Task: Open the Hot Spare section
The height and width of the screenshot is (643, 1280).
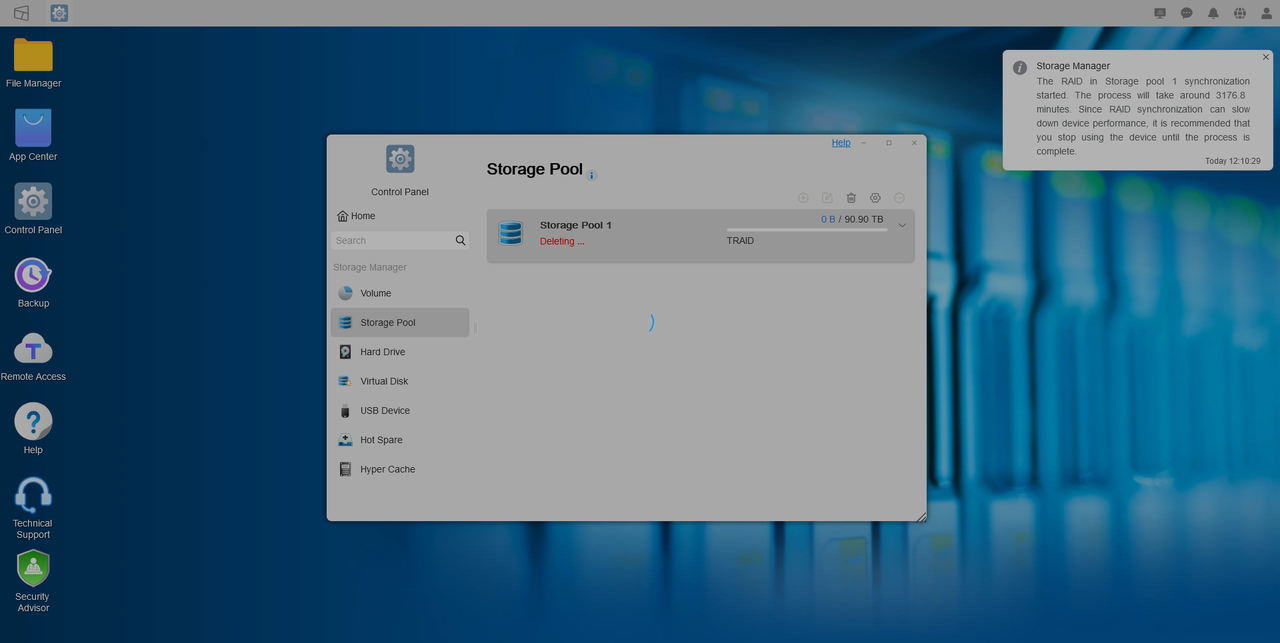Action: pyautogui.click(x=400, y=440)
